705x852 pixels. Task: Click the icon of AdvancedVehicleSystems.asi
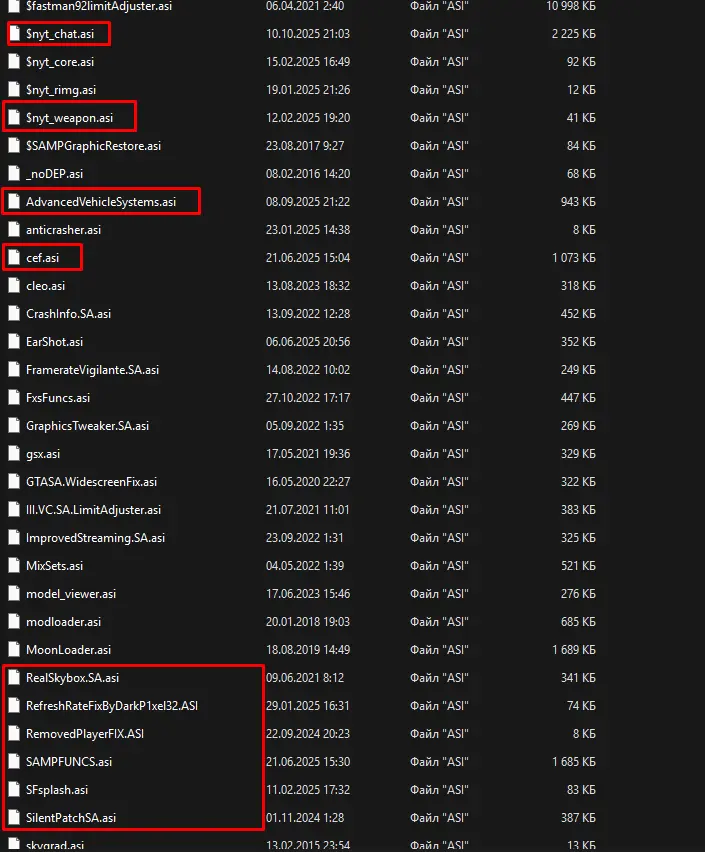(14, 202)
